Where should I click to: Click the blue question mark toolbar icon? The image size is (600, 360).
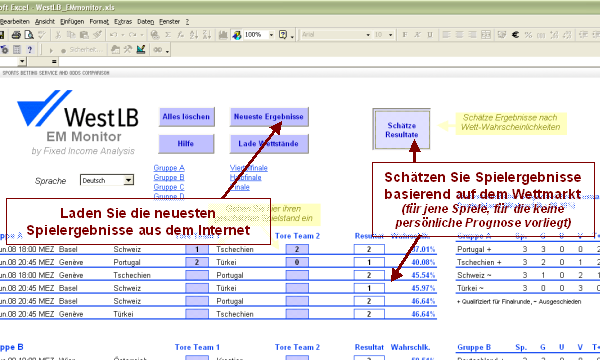point(29,50)
